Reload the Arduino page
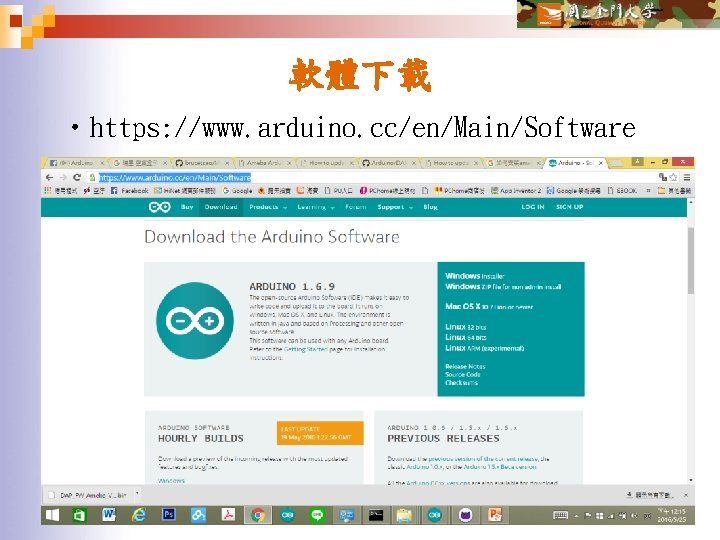Image resolution: width=720 pixels, height=540 pixels. tap(77, 177)
